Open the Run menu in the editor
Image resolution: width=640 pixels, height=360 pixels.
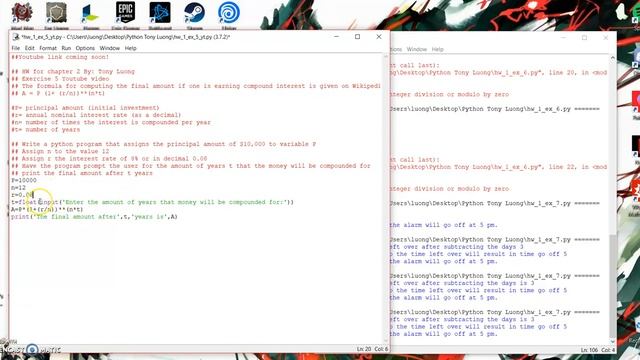(66, 48)
